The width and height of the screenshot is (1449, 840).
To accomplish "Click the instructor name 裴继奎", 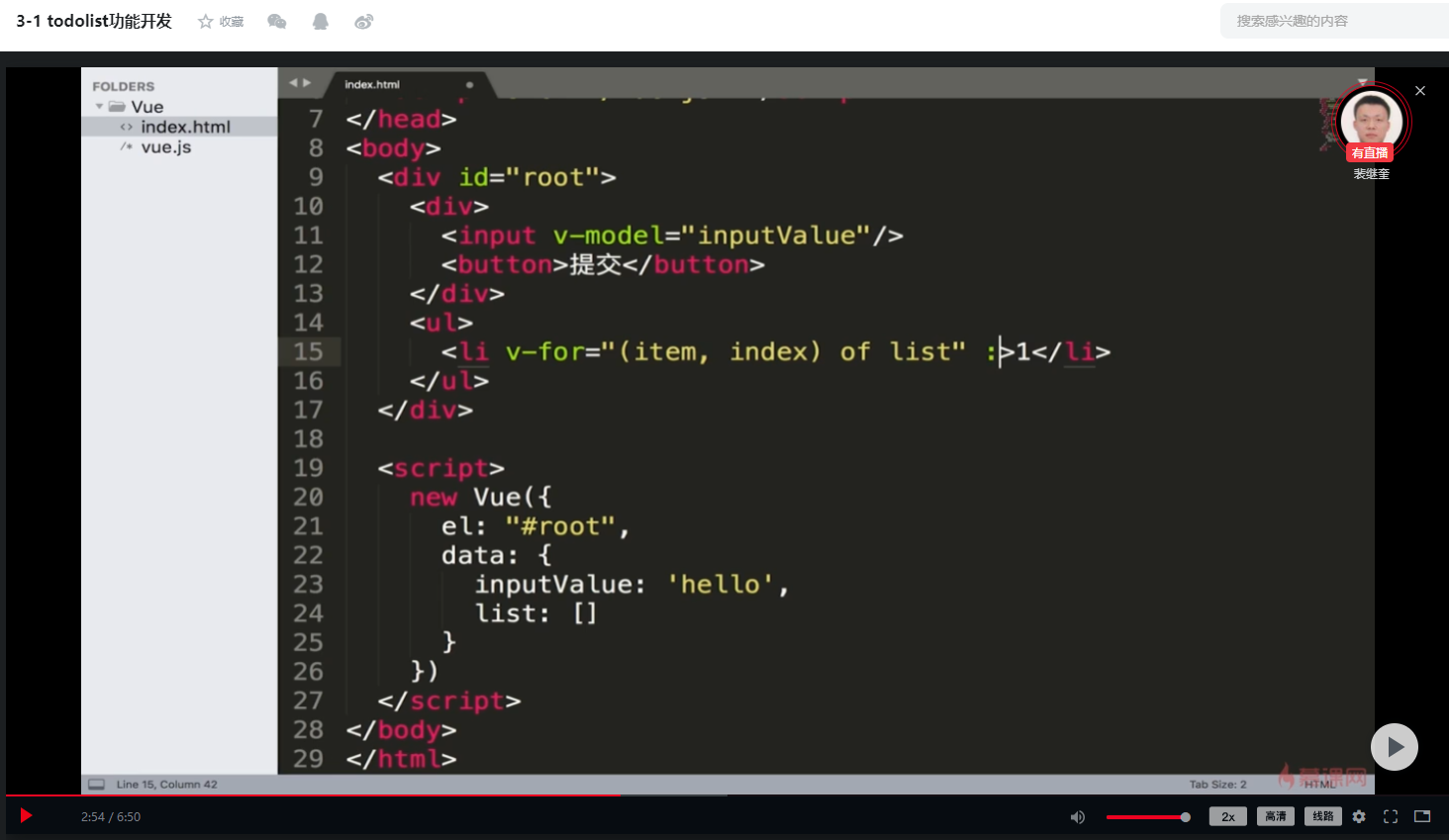I will (x=1372, y=174).
